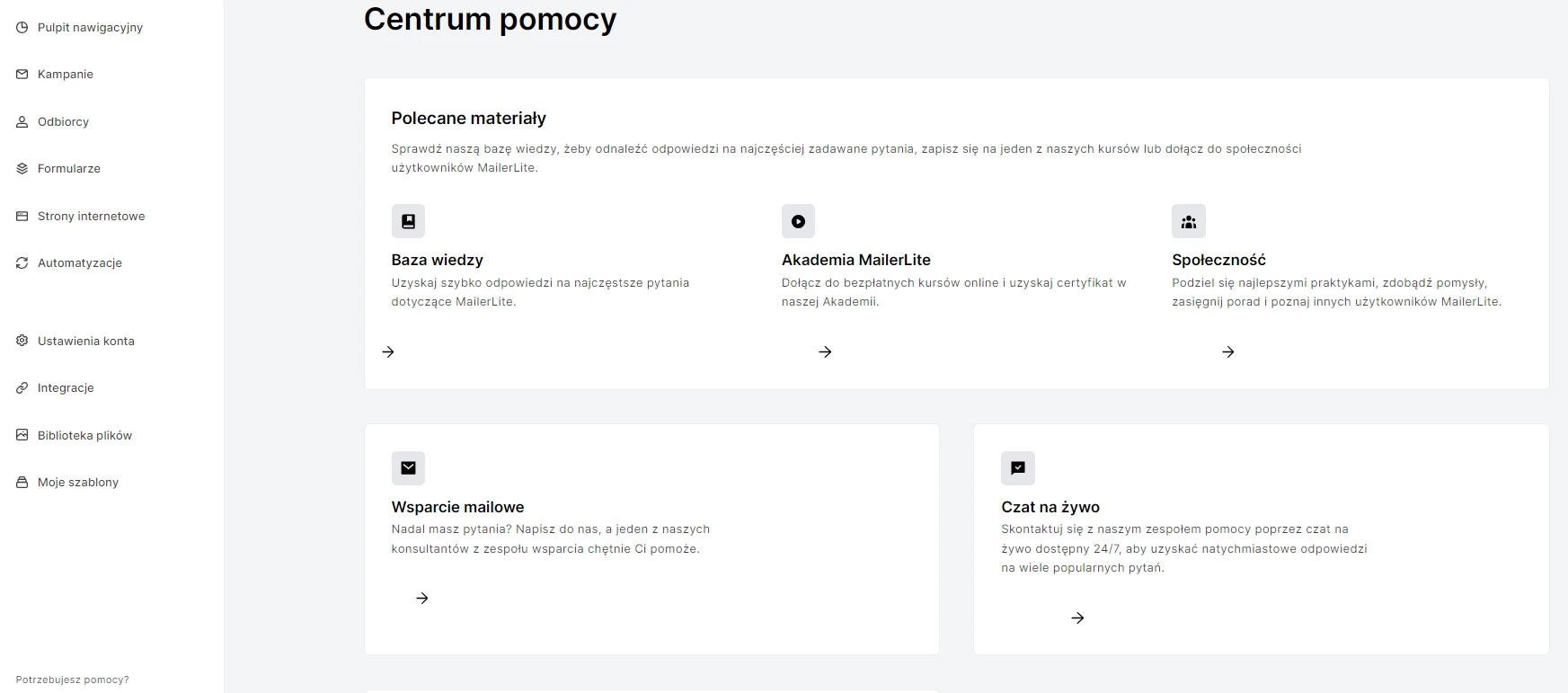Screen dimensions: 1568x693
Task: Click arrow in Wsparcie mailowe card
Action: click(422, 599)
